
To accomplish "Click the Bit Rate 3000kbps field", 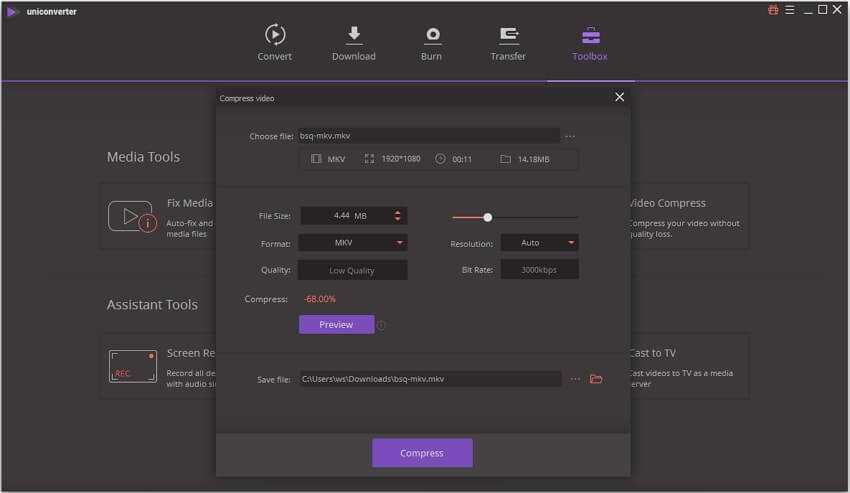I will [539, 270].
